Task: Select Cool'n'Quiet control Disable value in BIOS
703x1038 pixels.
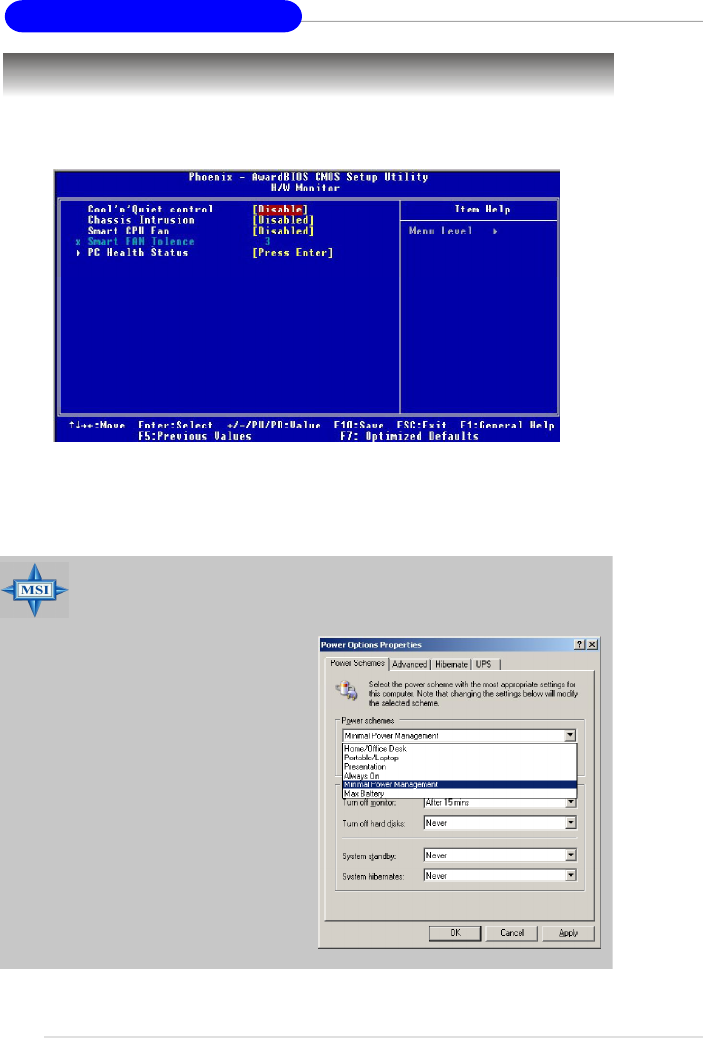Action: [x=280, y=209]
